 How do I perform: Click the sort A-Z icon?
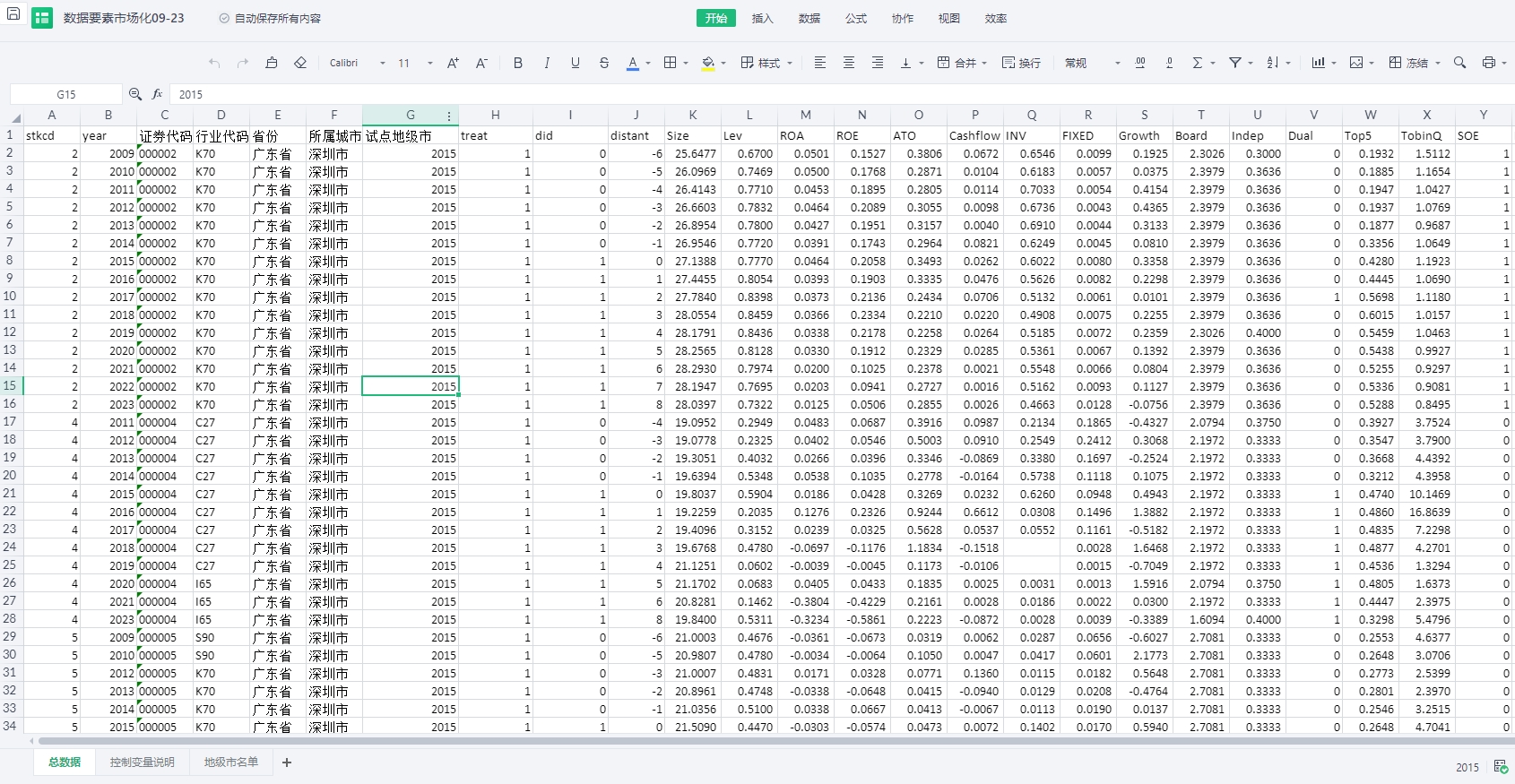[1273, 63]
